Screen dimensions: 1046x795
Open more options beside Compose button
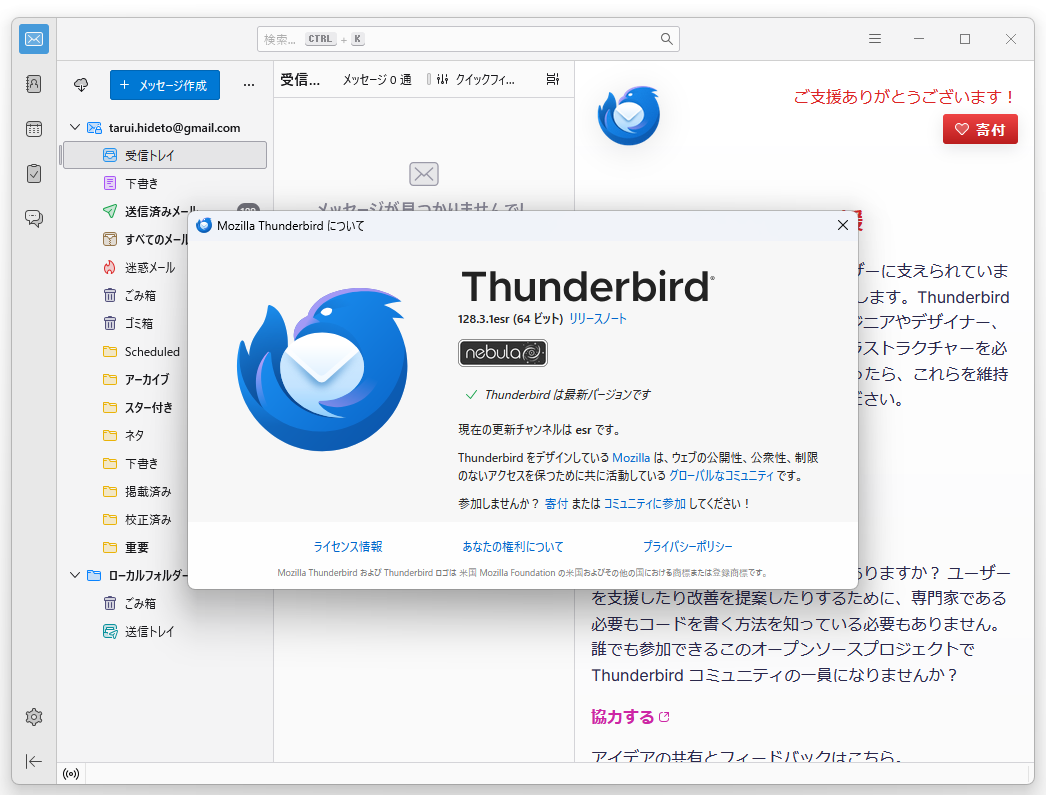tap(248, 85)
